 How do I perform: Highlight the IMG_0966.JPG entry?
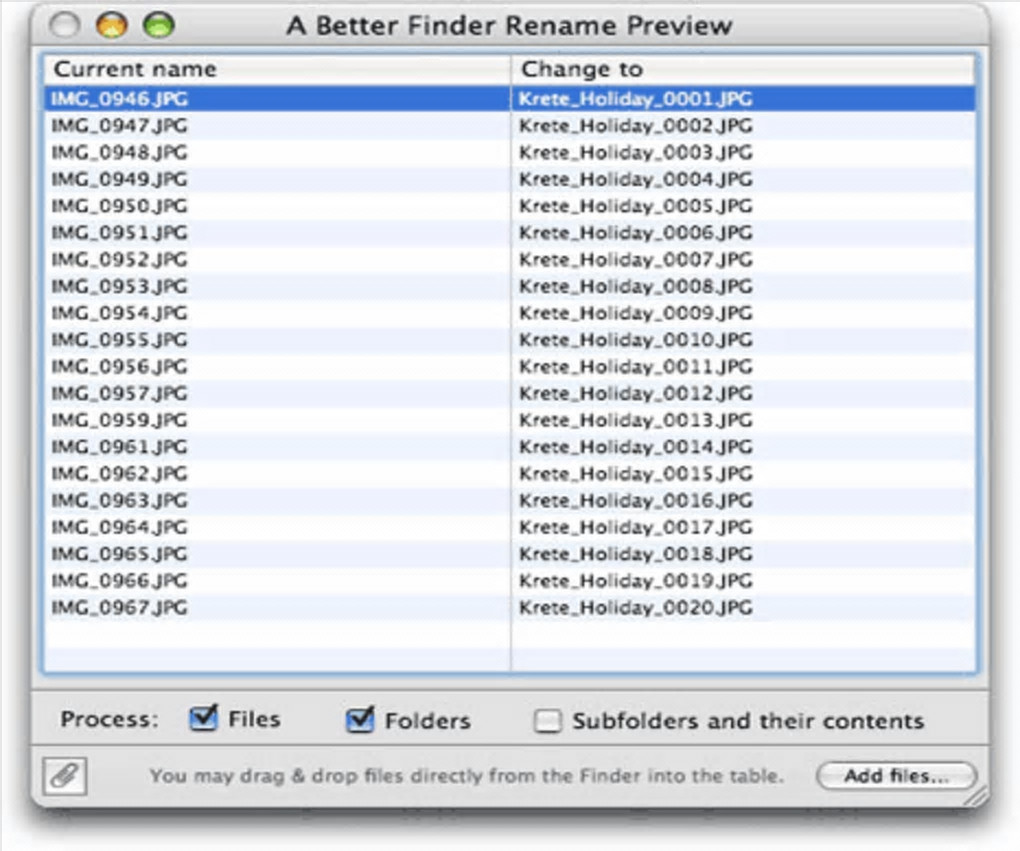click(510, 580)
